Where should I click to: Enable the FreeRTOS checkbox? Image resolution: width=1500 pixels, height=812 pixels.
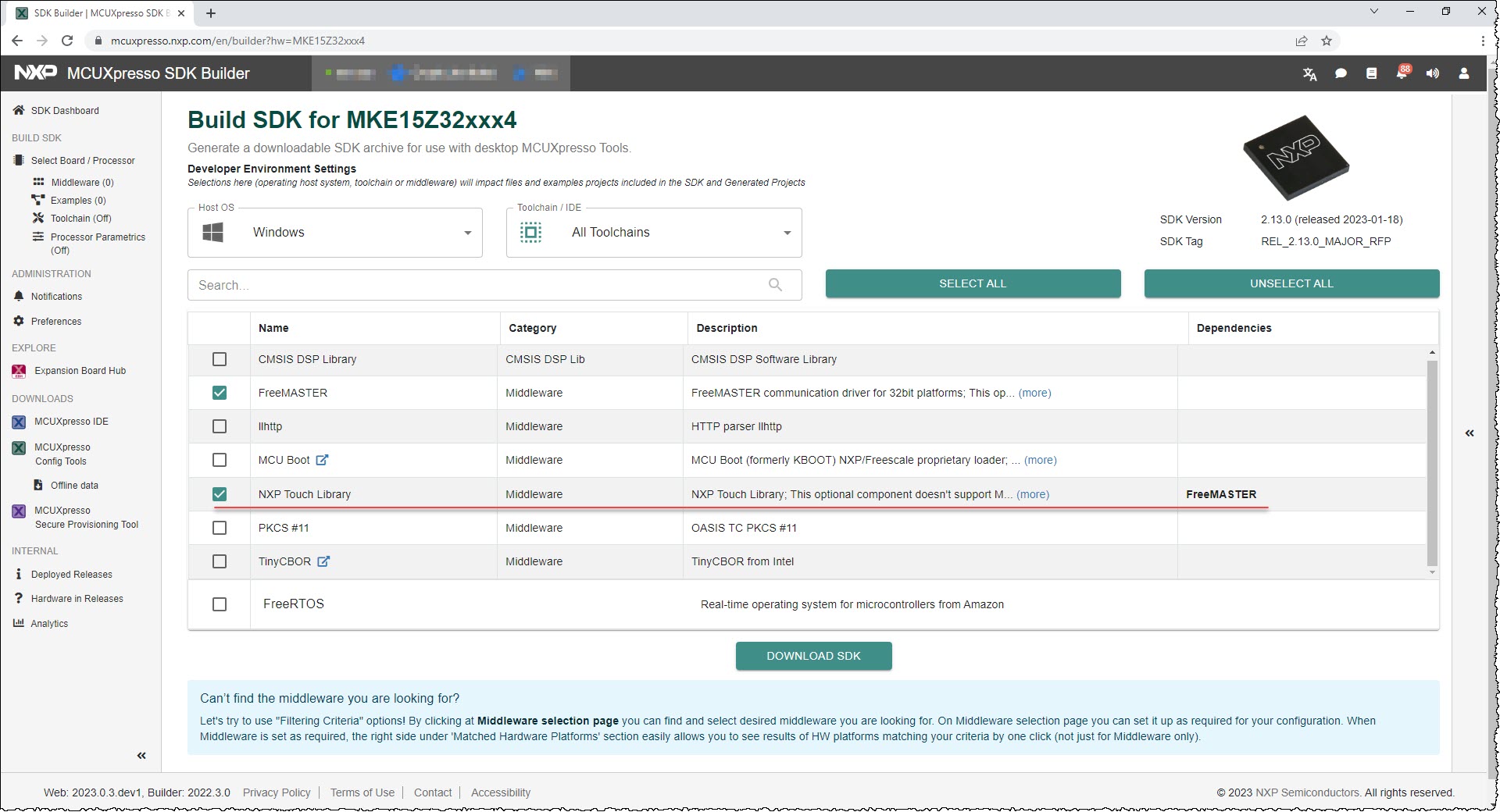click(220, 604)
